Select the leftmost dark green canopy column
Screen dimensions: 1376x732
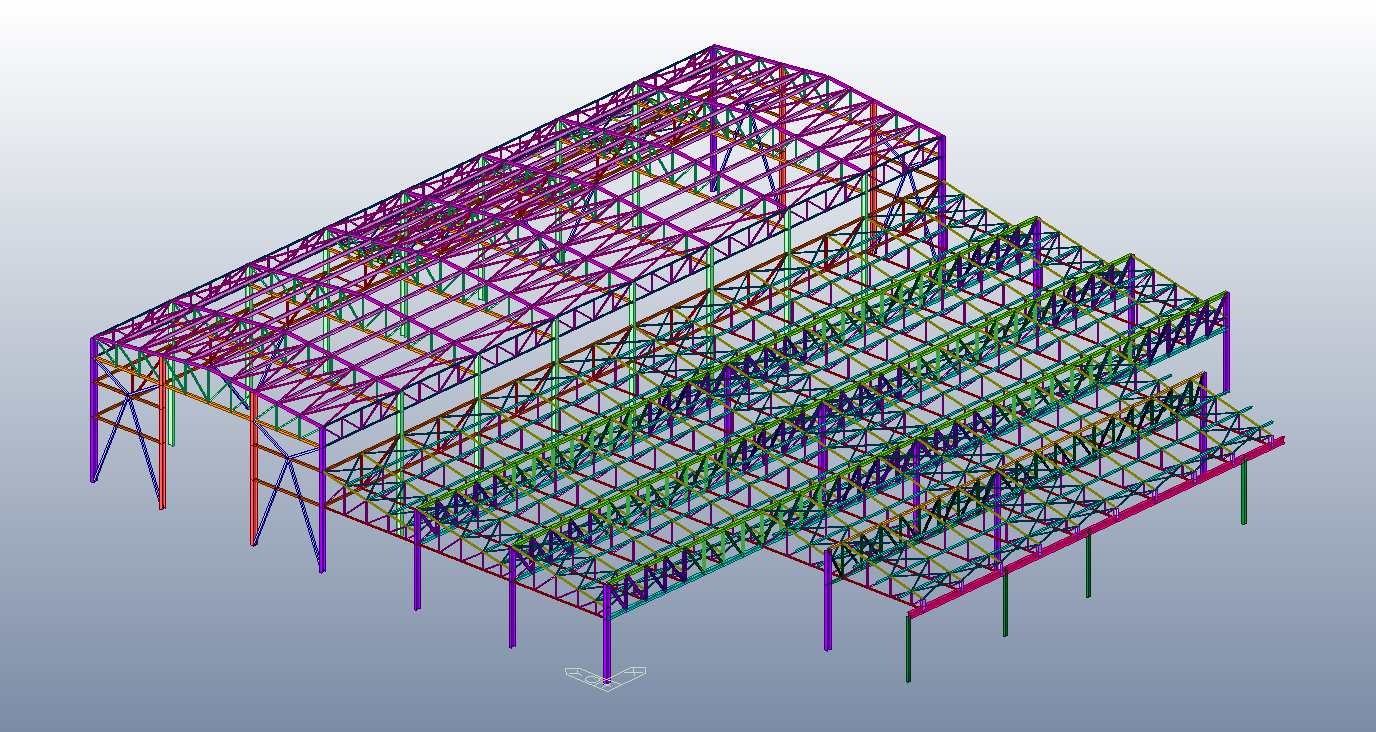908,648
